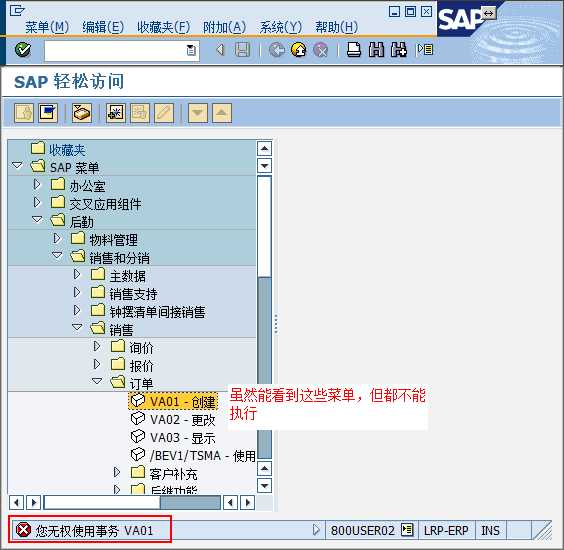
Task: Select the VA01 - 创建 transaction
Action: [173, 401]
